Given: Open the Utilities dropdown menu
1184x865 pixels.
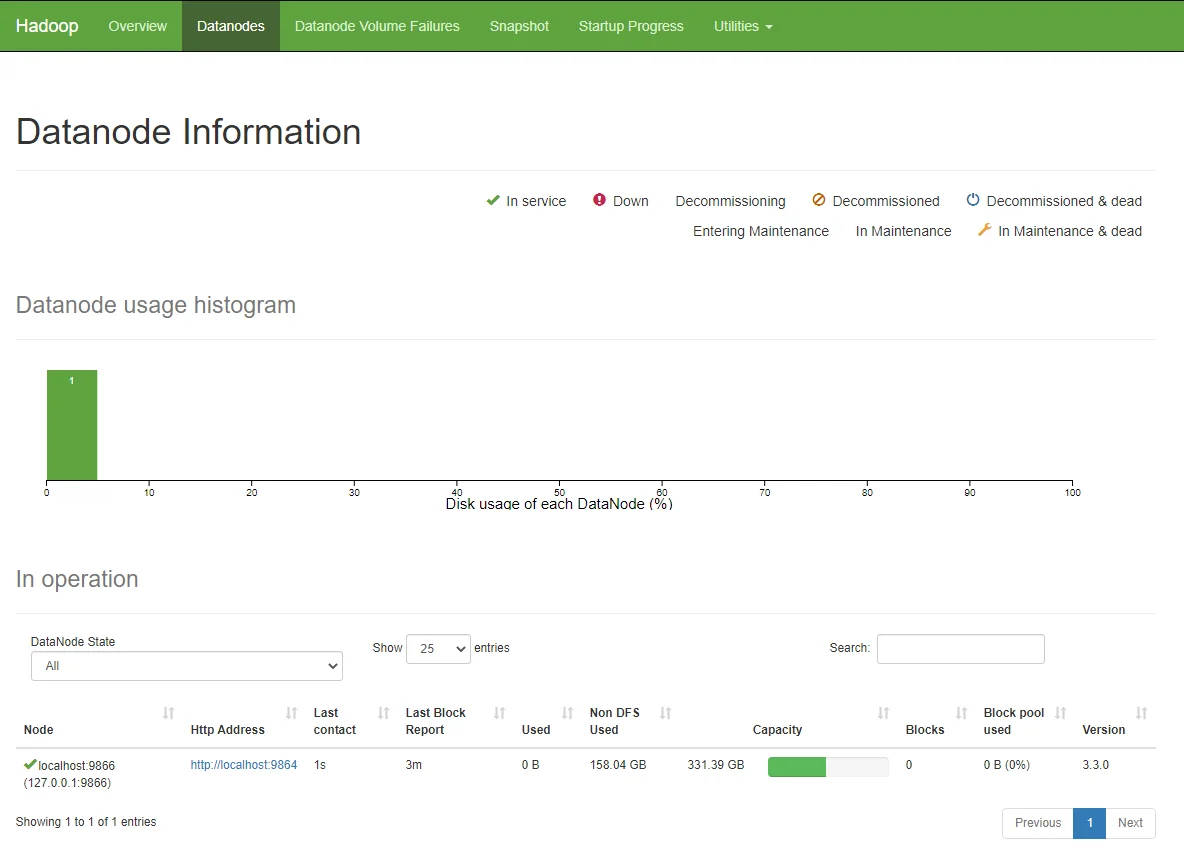Looking at the screenshot, I should (742, 26).
